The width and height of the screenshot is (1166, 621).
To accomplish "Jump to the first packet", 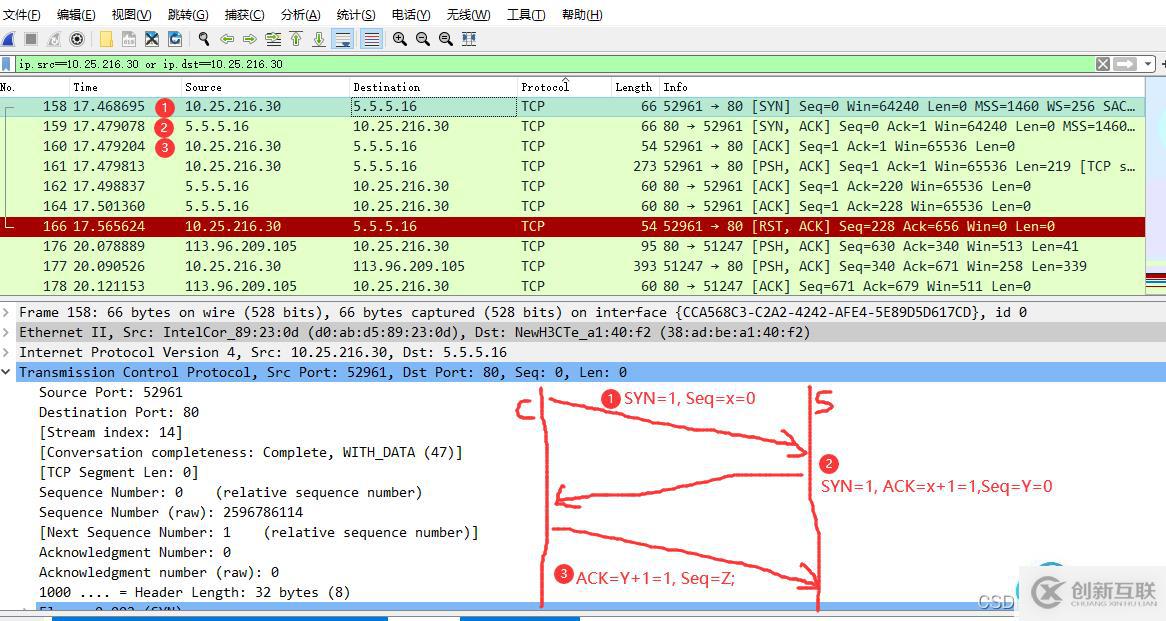I will [x=296, y=39].
